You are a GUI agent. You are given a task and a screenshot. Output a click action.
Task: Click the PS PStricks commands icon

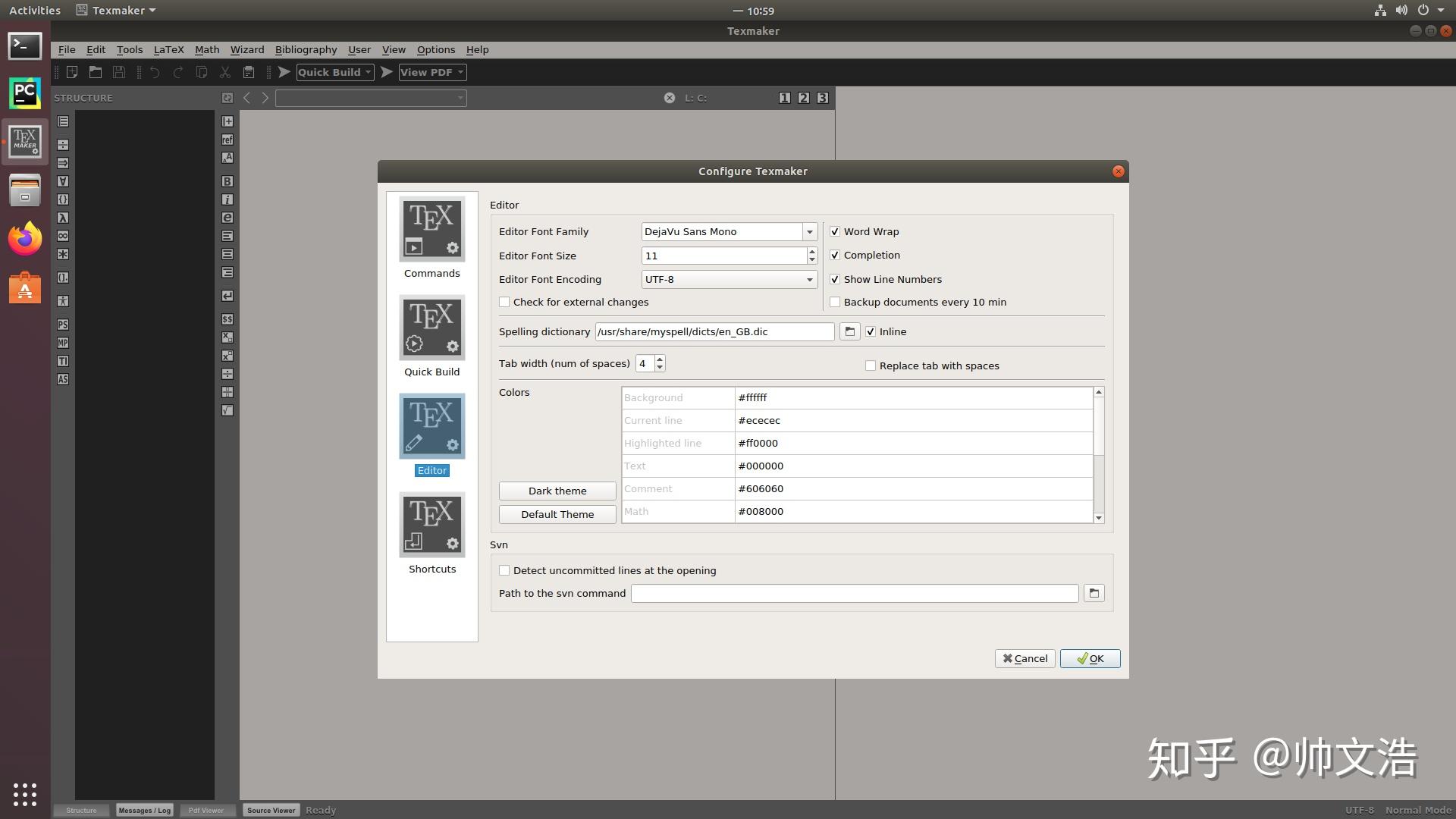click(x=63, y=325)
